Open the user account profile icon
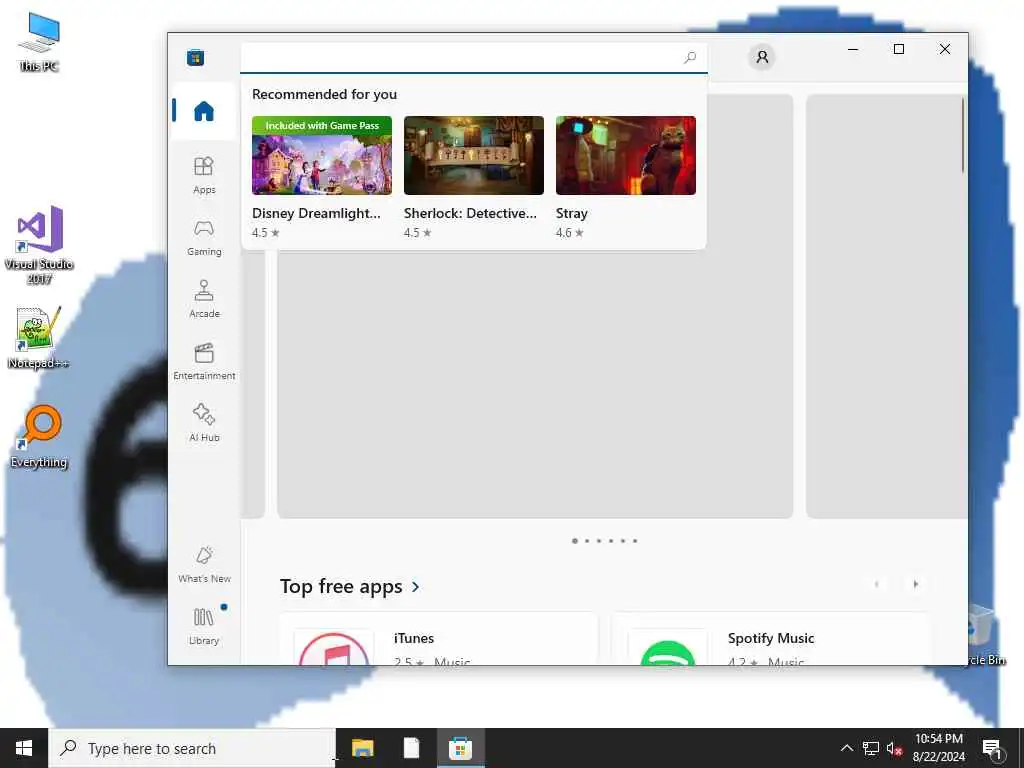 [761, 57]
